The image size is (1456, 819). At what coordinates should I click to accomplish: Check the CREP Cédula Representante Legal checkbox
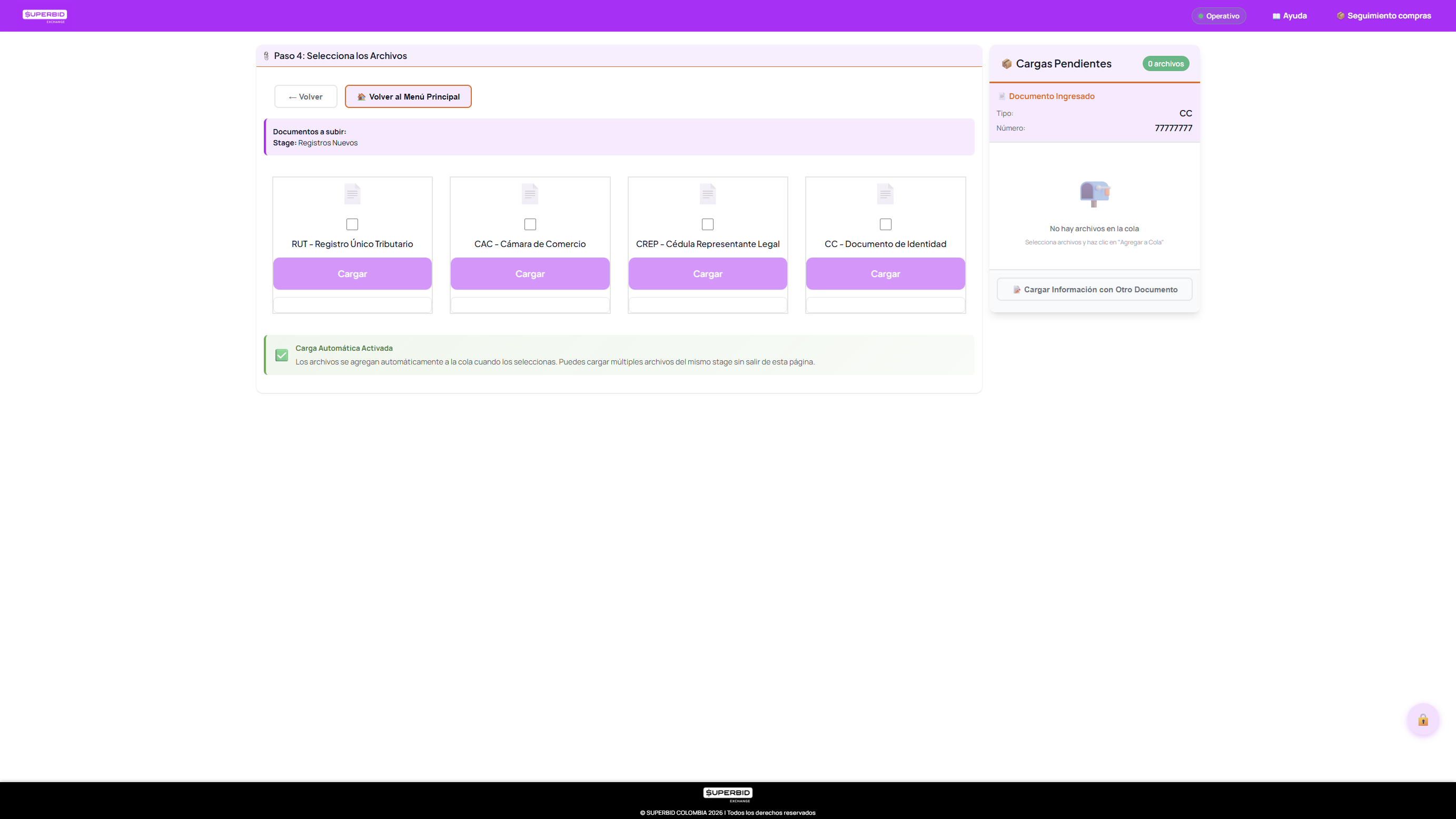(707, 224)
